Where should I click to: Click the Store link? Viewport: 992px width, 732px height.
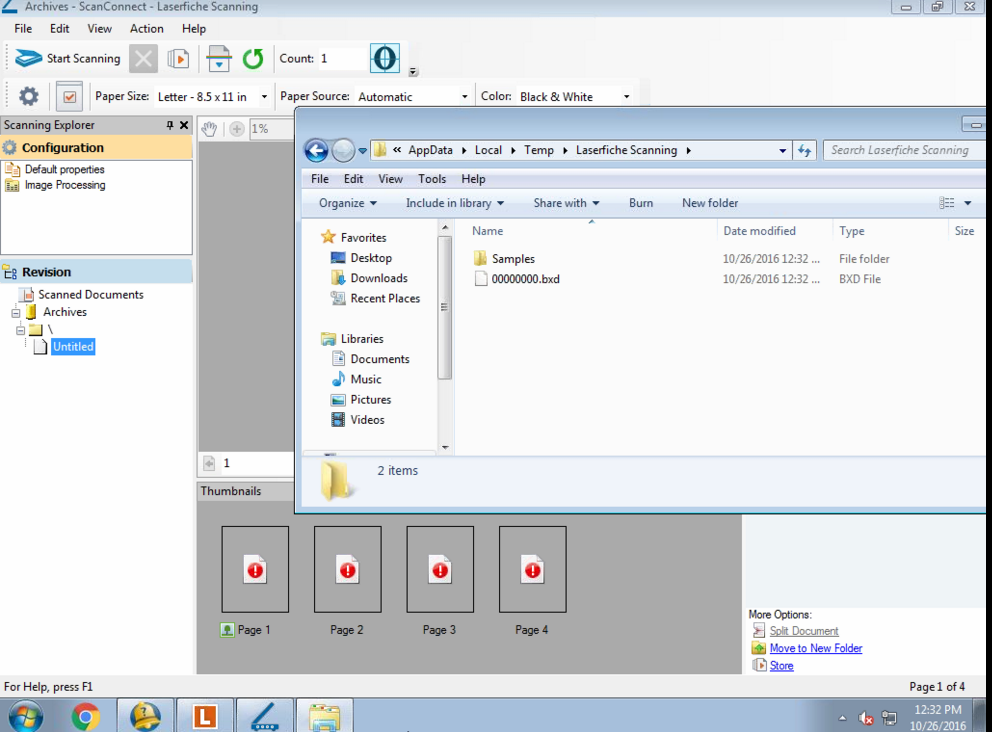(x=781, y=666)
